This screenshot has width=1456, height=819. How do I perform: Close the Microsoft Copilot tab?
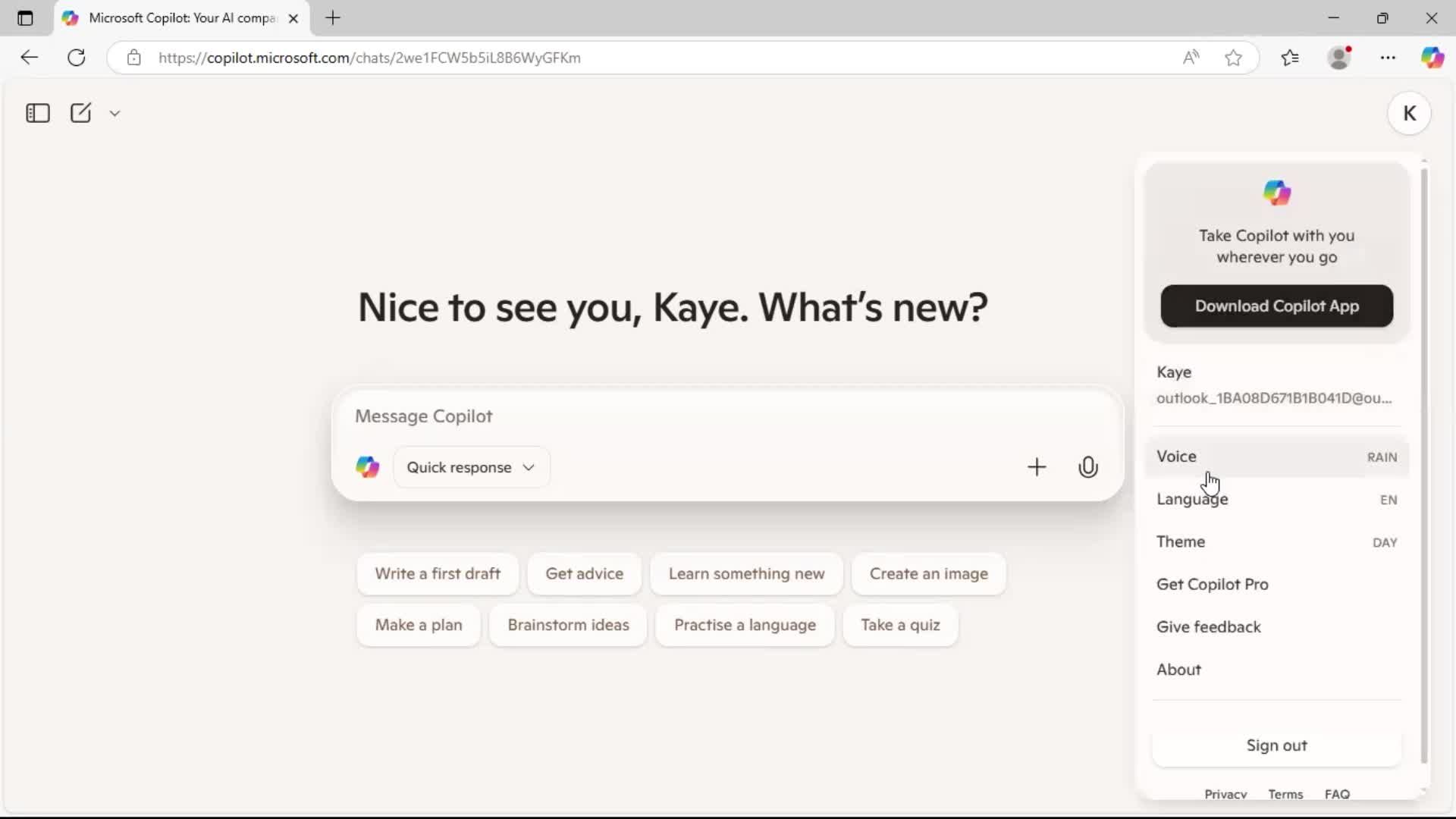[293, 18]
